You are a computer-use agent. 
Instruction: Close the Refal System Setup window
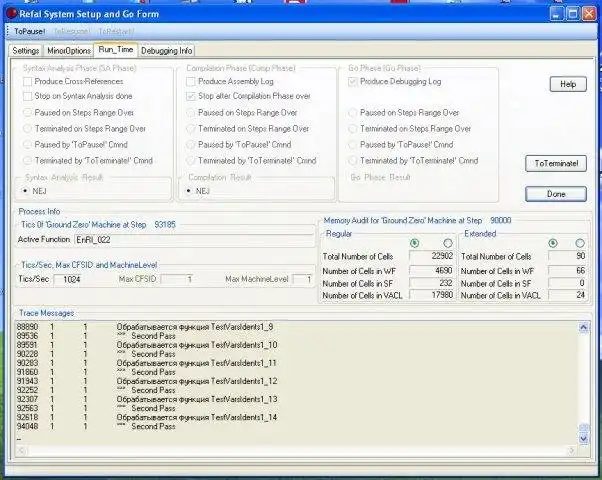point(589,14)
